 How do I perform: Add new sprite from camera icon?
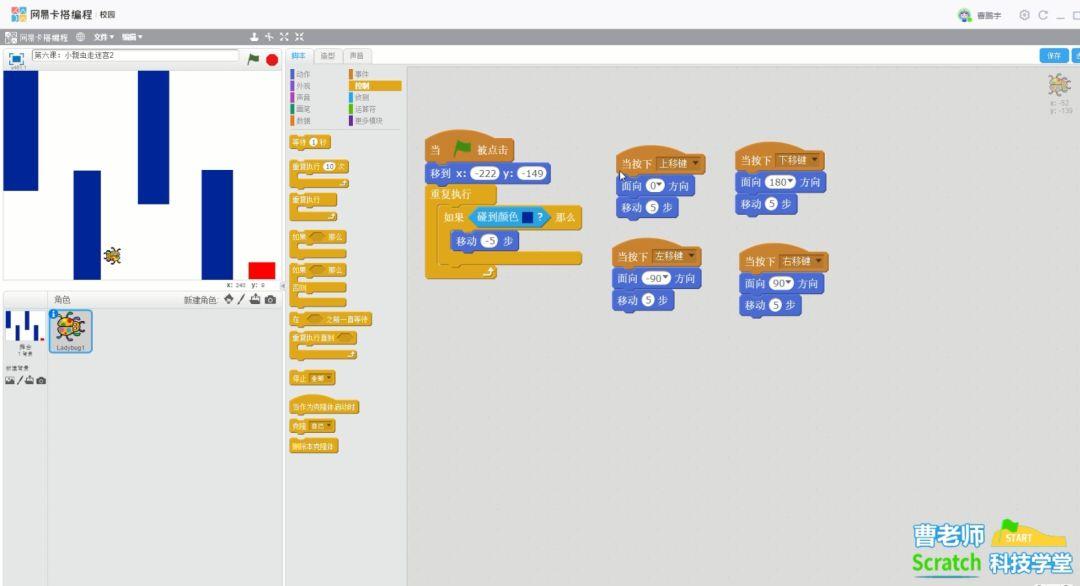point(270,300)
